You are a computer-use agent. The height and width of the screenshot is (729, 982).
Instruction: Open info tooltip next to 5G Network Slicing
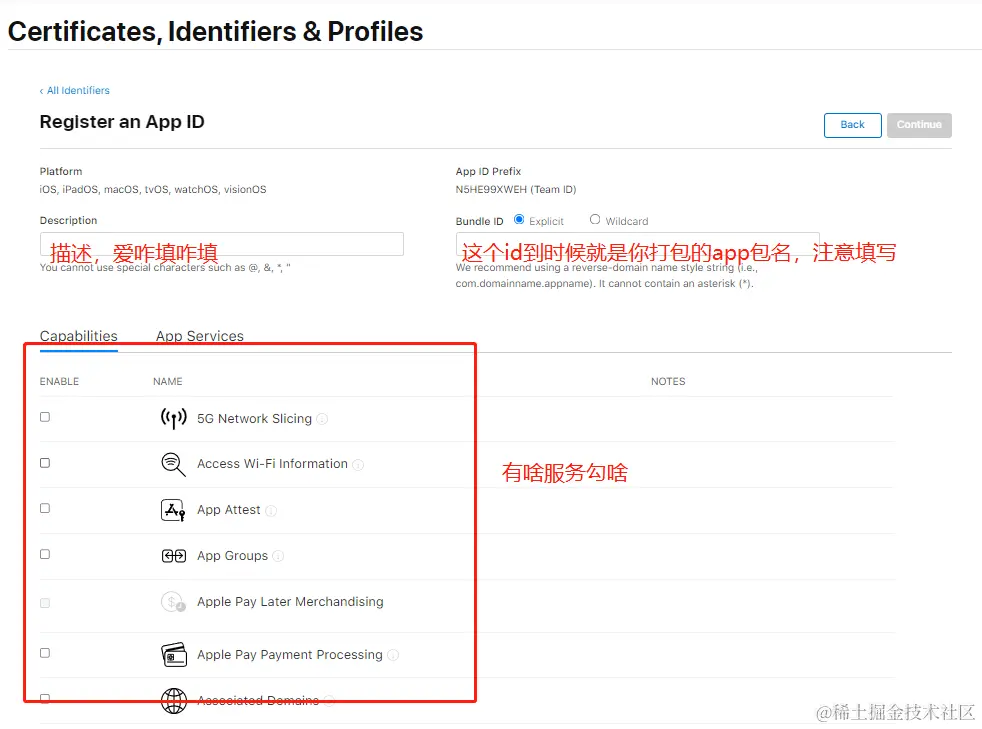pos(322,419)
